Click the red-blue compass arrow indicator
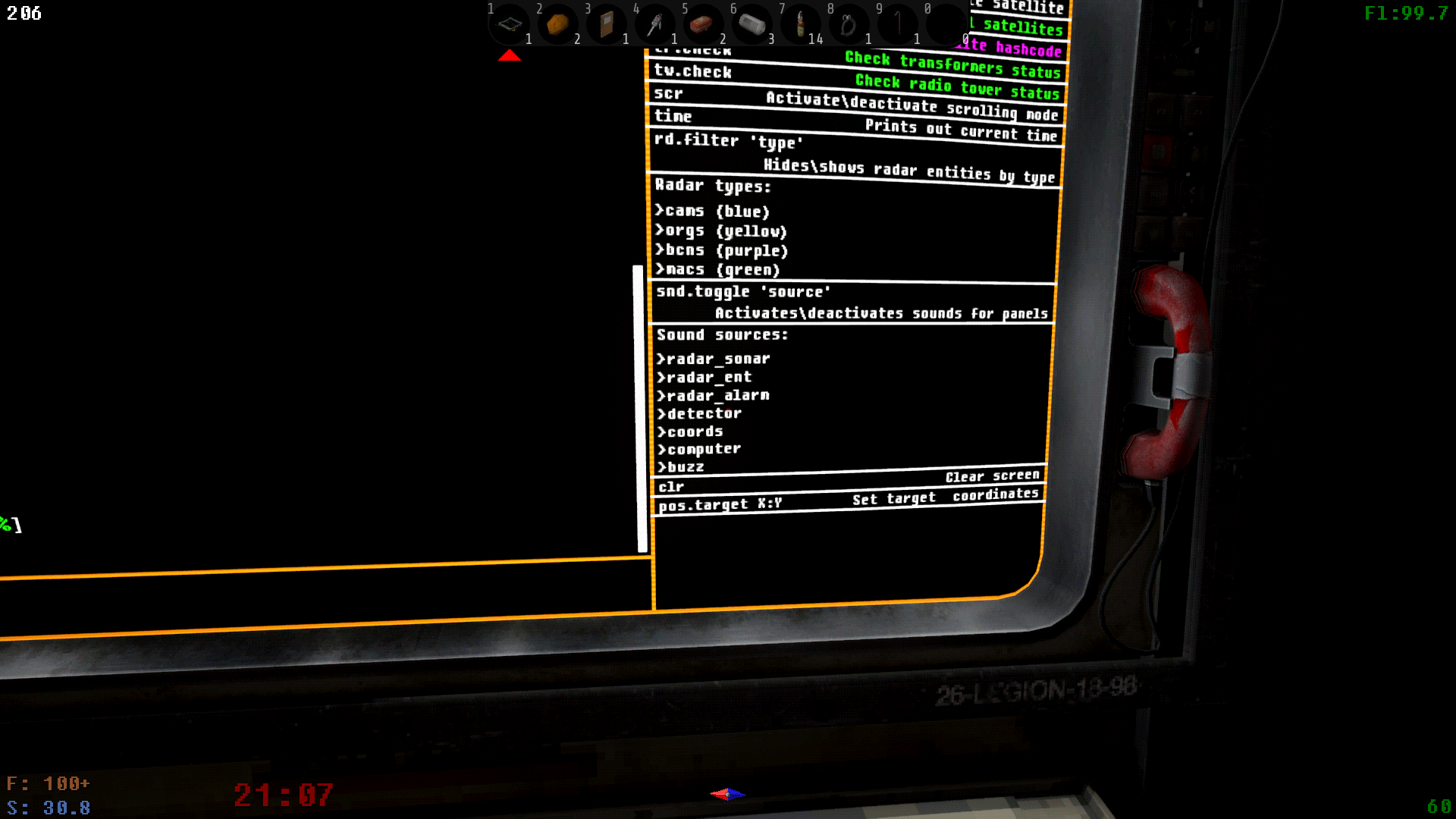This screenshot has height=819, width=1456. point(728,794)
